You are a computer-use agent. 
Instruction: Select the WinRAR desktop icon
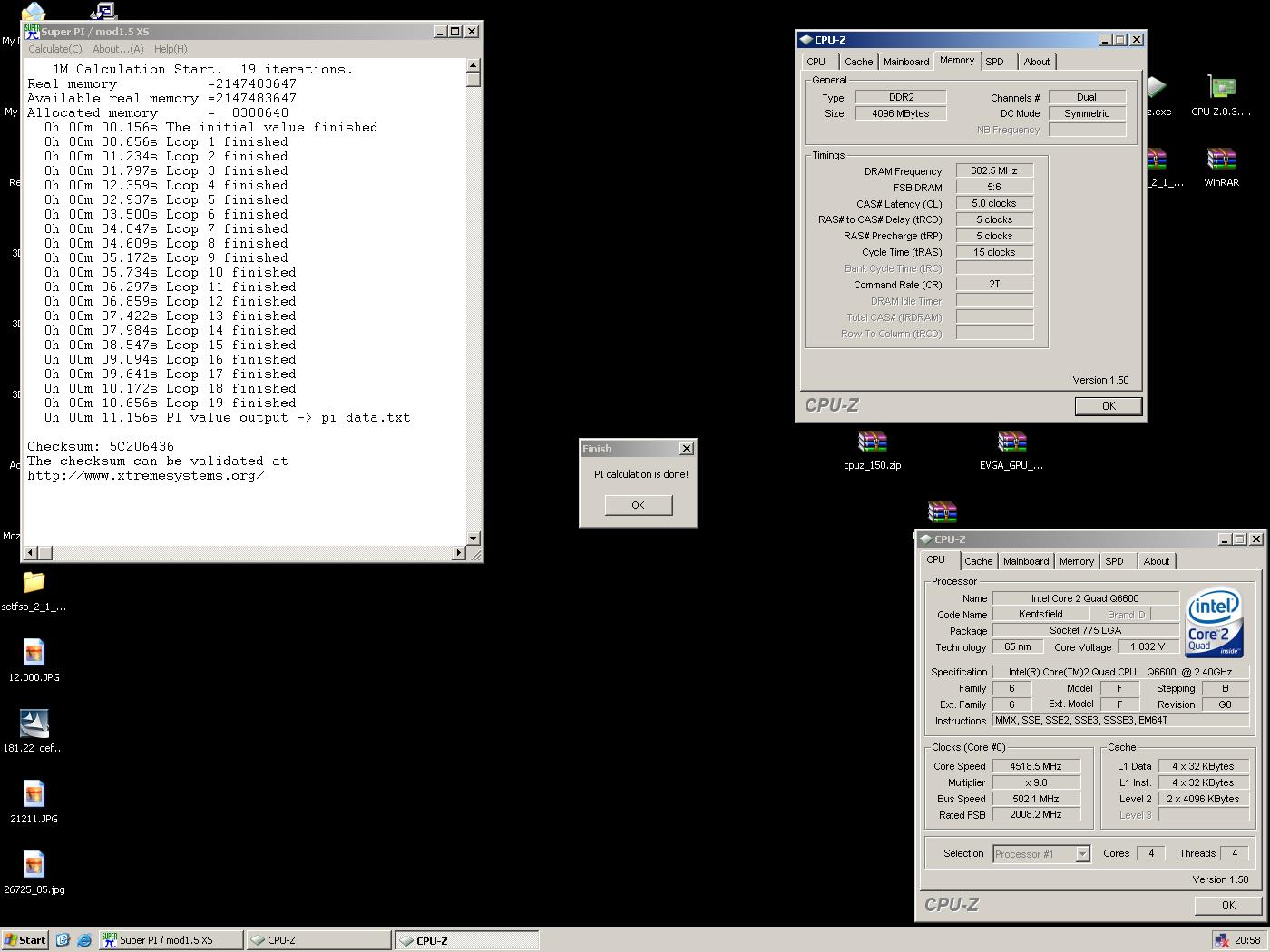pos(1221,160)
